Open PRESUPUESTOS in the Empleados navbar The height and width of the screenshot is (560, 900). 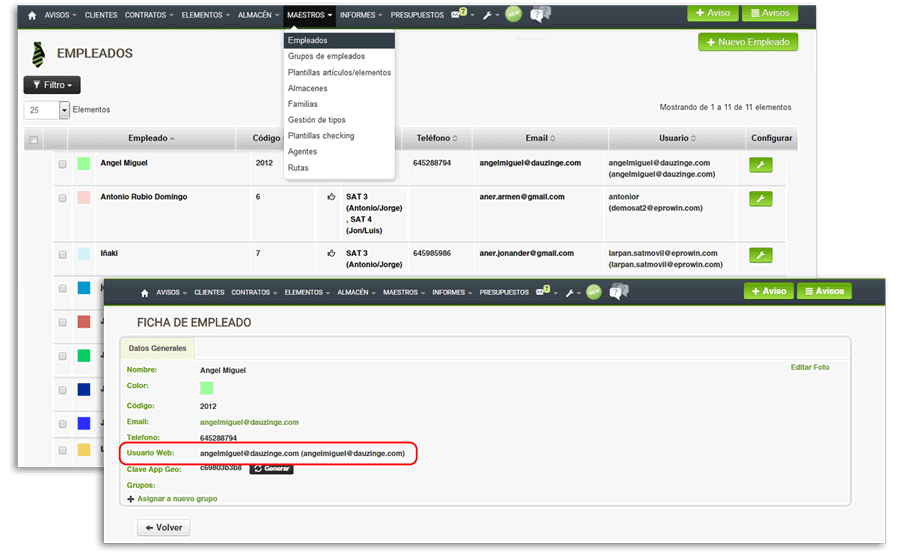417,15
